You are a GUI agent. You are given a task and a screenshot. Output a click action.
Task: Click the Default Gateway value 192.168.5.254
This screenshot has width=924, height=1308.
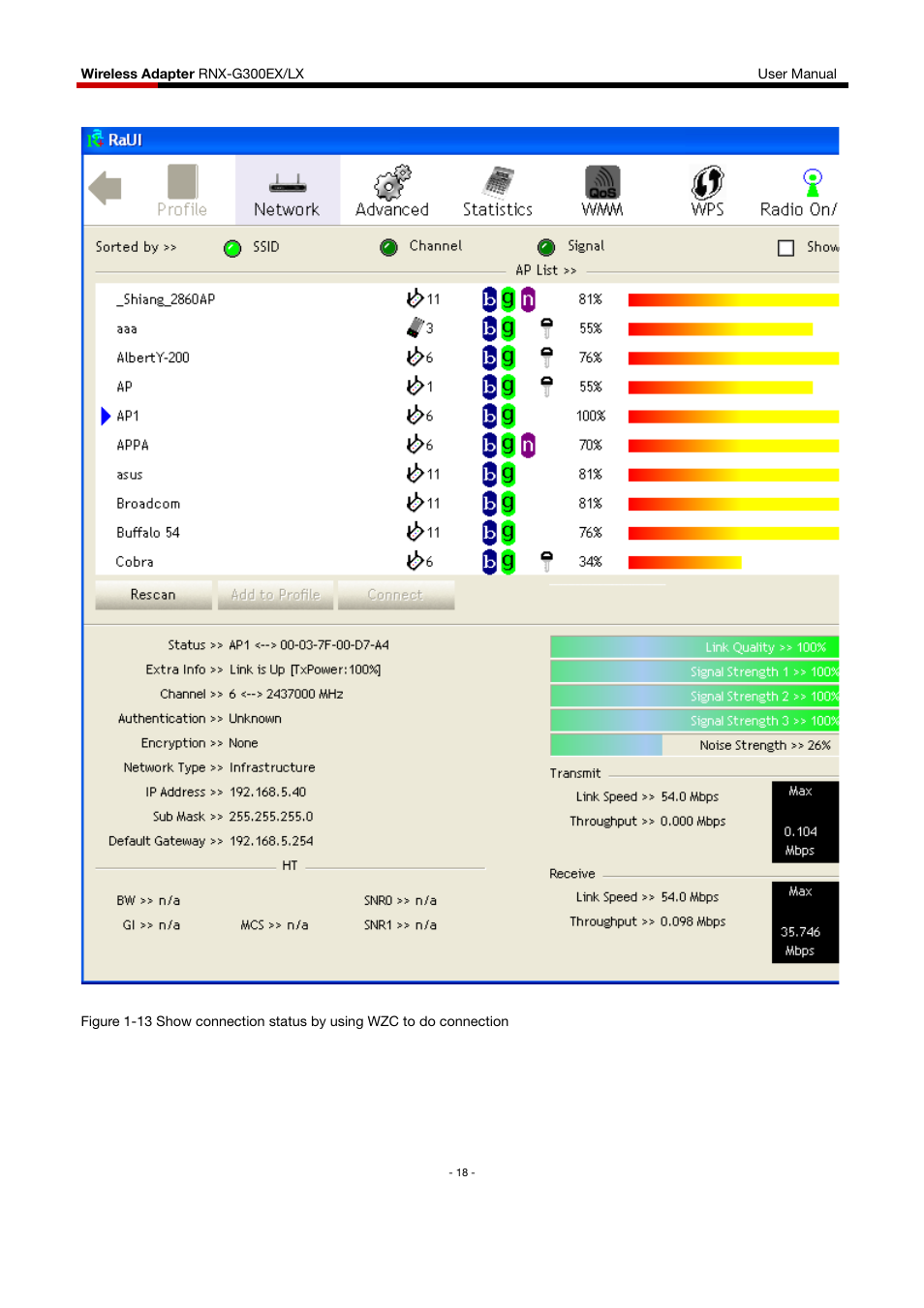coord(271,841)
